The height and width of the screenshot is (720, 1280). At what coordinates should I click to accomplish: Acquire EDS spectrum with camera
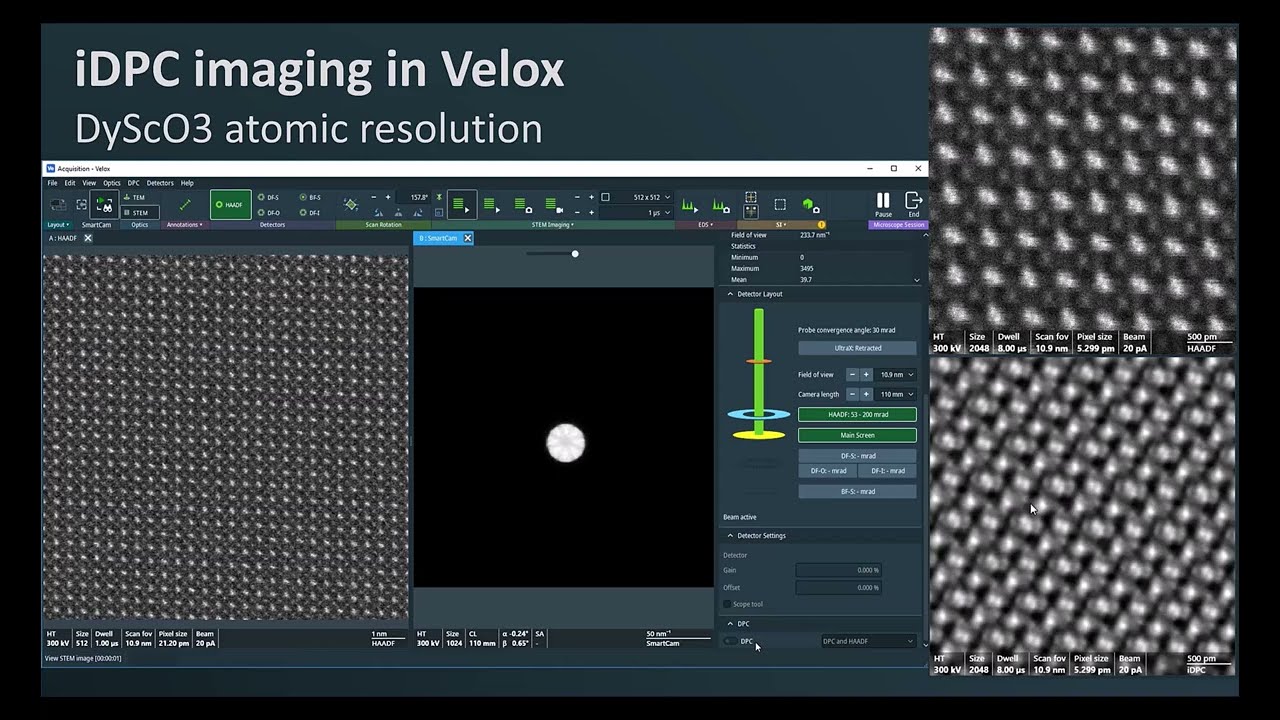pyautogui.click(x=720, y=205)
